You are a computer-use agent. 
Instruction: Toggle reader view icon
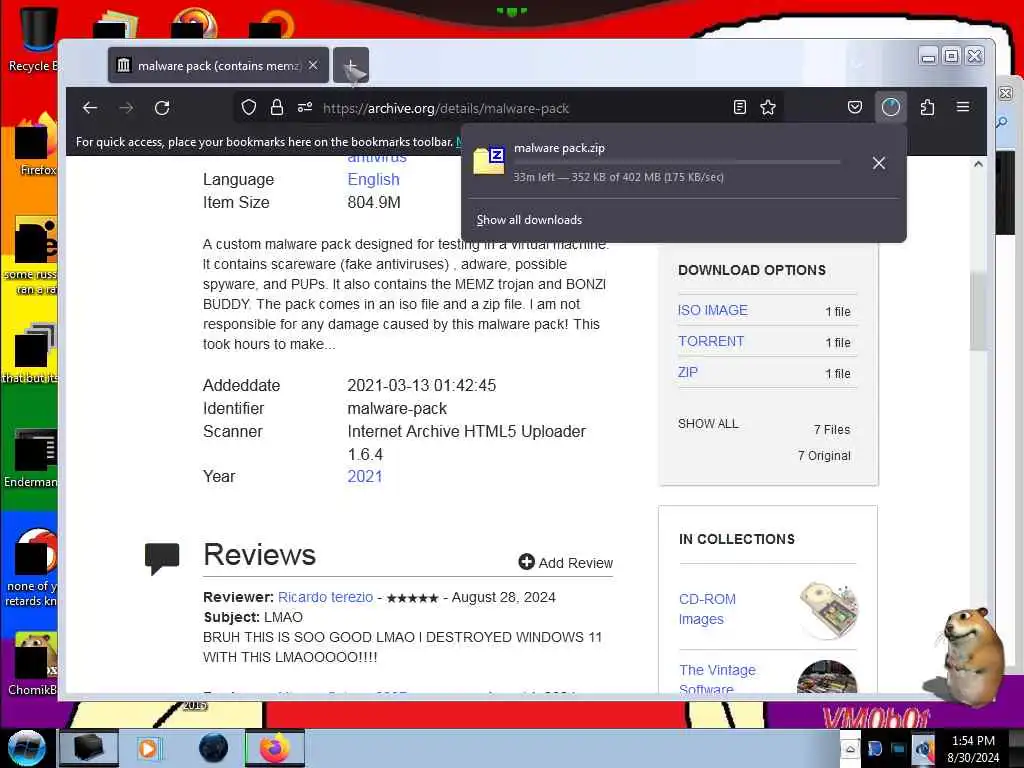(x=739, y=107)
